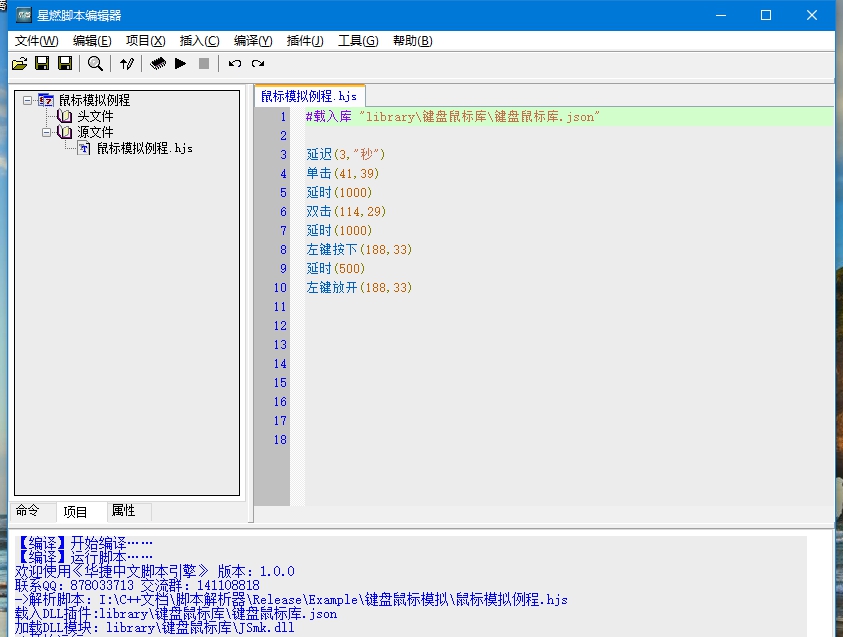Open the 文件(X) menu
Screen dimensions: 843x637
37,41
